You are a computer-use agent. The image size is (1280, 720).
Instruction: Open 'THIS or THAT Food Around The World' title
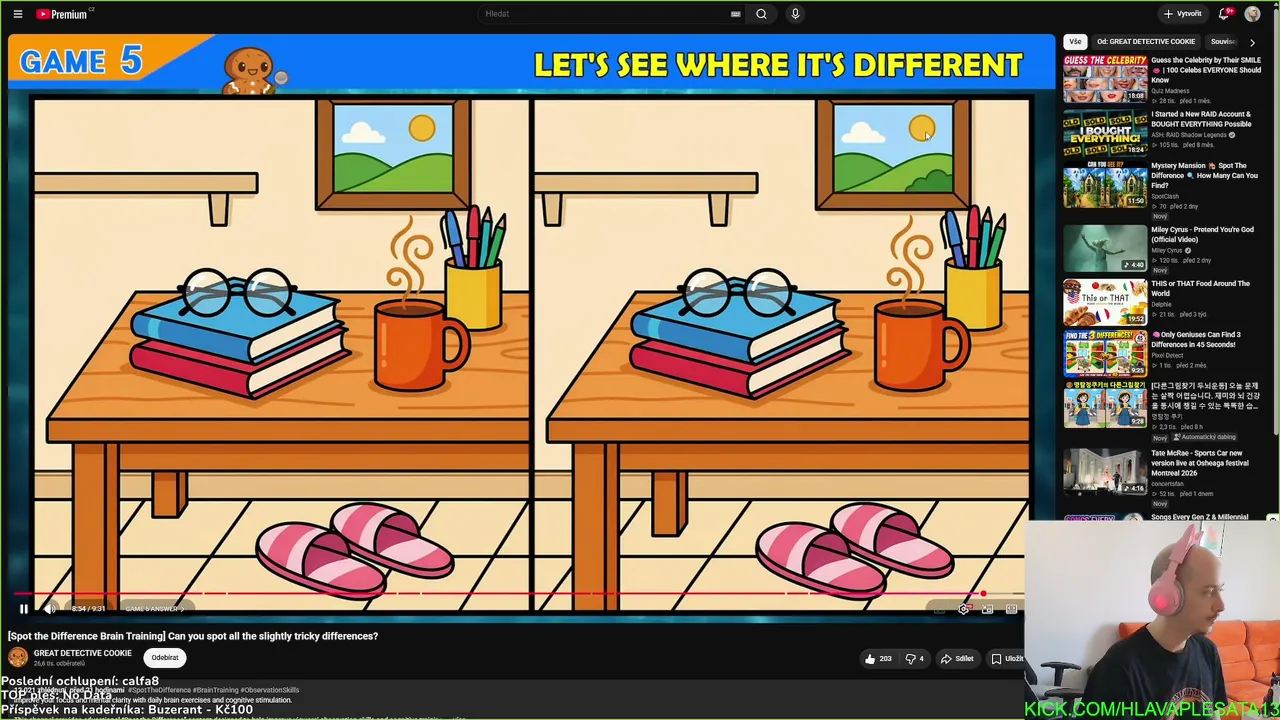coord(1201,288)
